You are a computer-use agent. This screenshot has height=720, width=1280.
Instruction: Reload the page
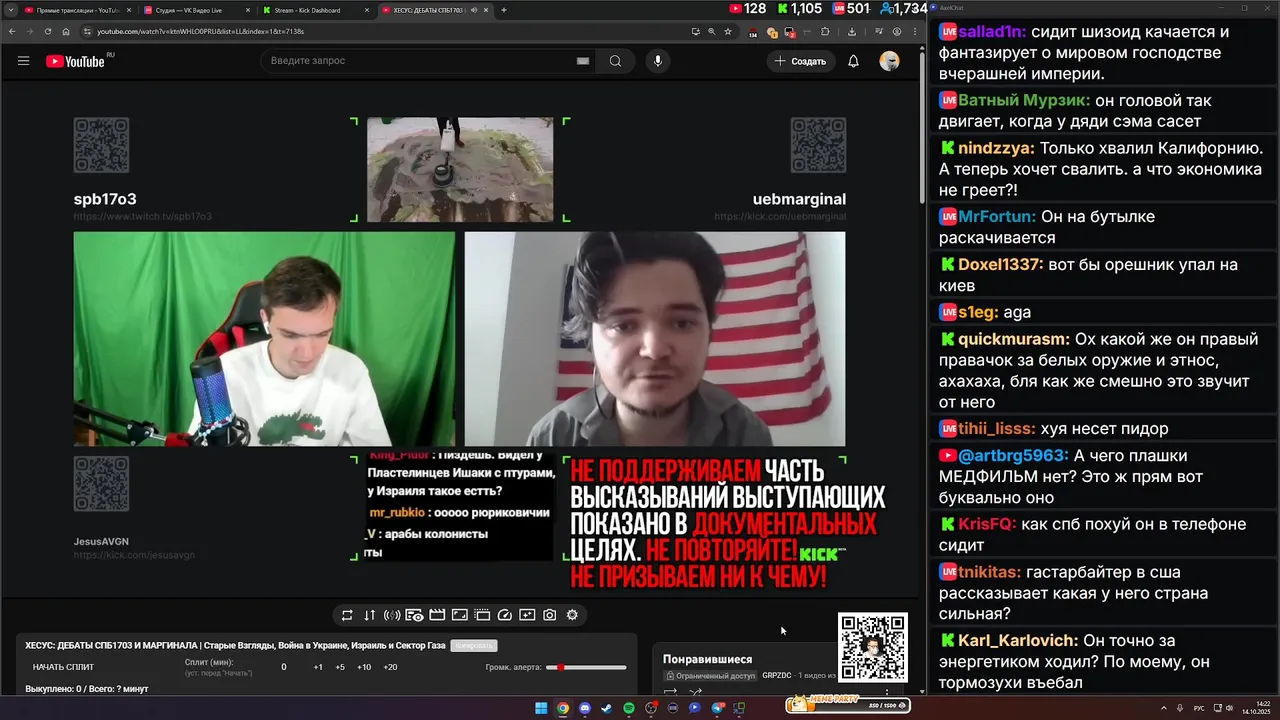47,31
